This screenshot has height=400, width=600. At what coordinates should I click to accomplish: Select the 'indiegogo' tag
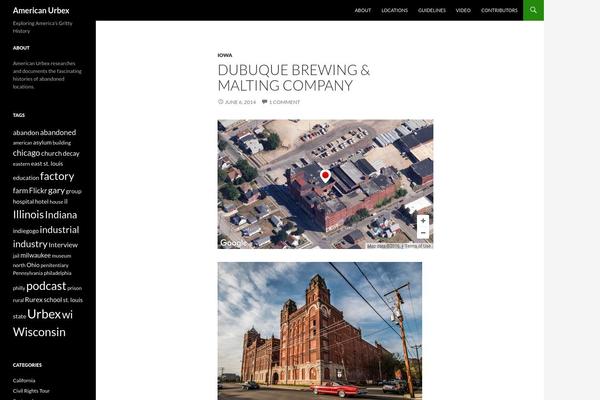coord(26,231)
